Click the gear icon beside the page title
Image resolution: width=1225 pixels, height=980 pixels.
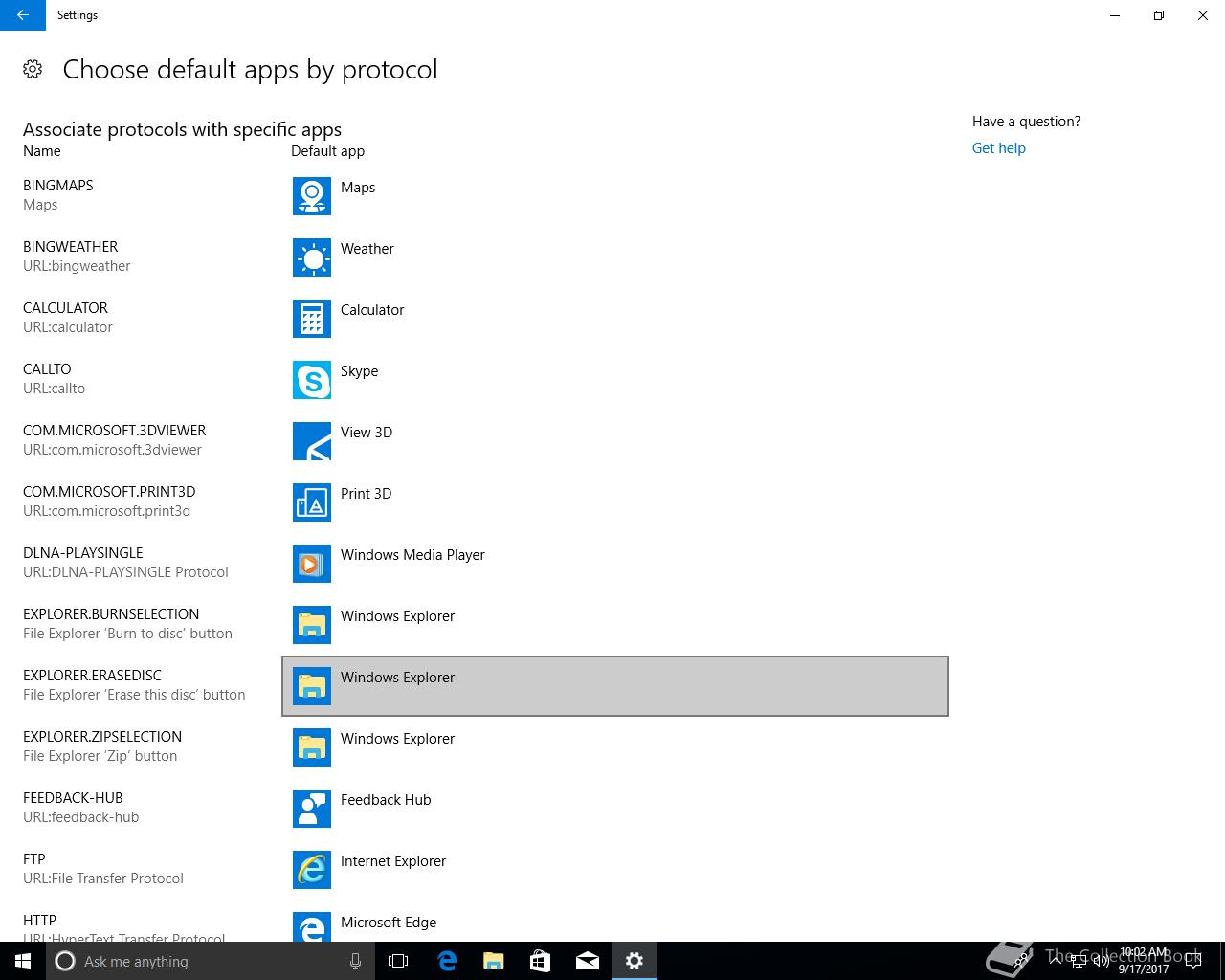click(x=33, y=69)
